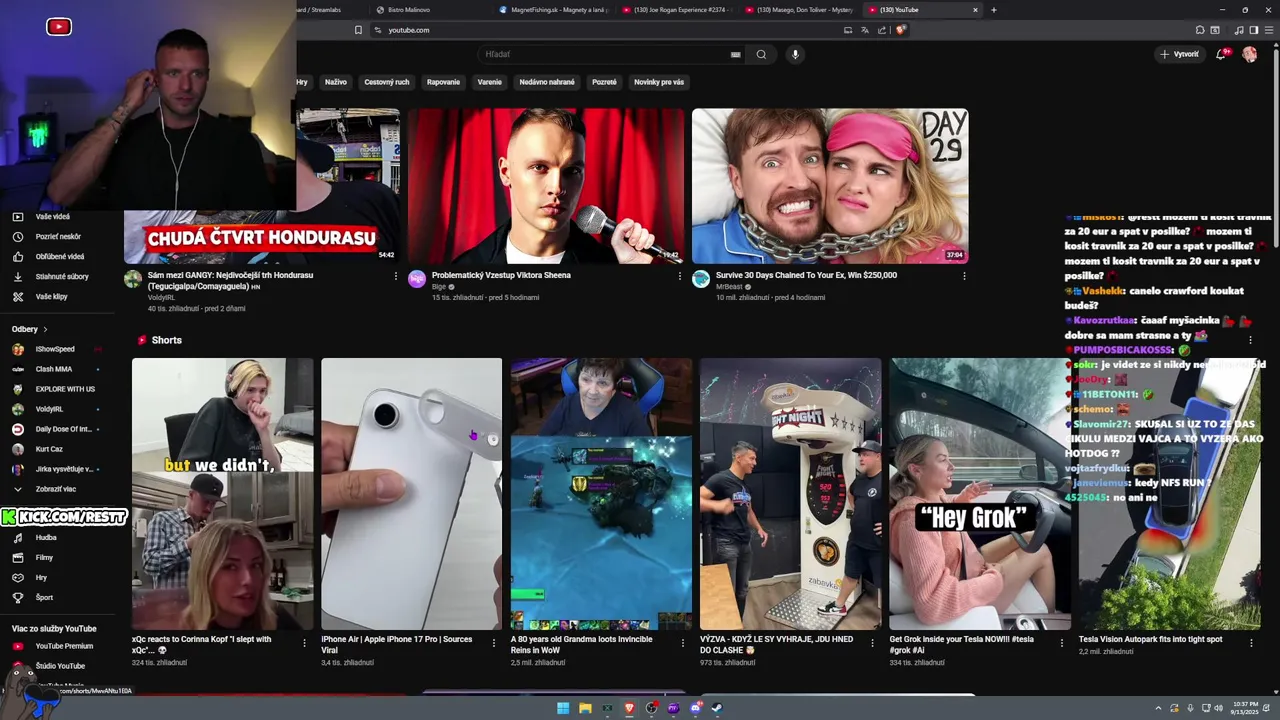This screenshot has width=1280, height=720.
Task: Bookmark this page in the address bar
Action: tap(358, 30)
